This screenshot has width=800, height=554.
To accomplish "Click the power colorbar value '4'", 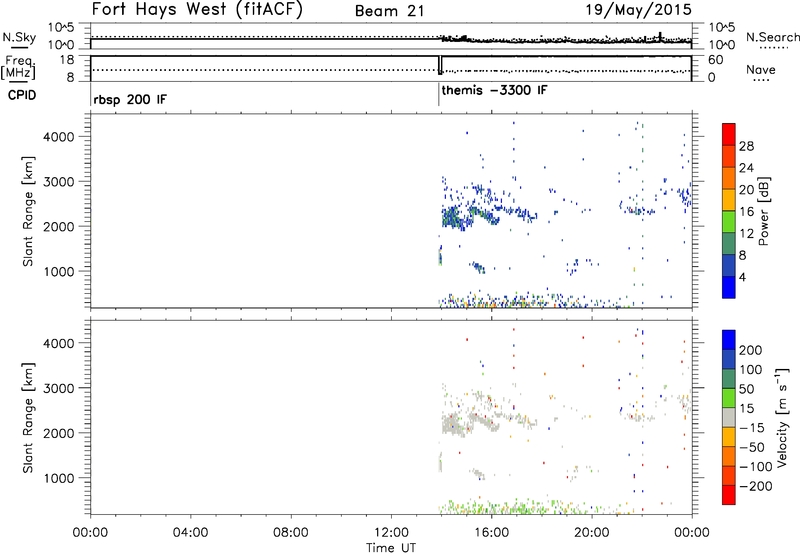I will [x=742, y=277].
